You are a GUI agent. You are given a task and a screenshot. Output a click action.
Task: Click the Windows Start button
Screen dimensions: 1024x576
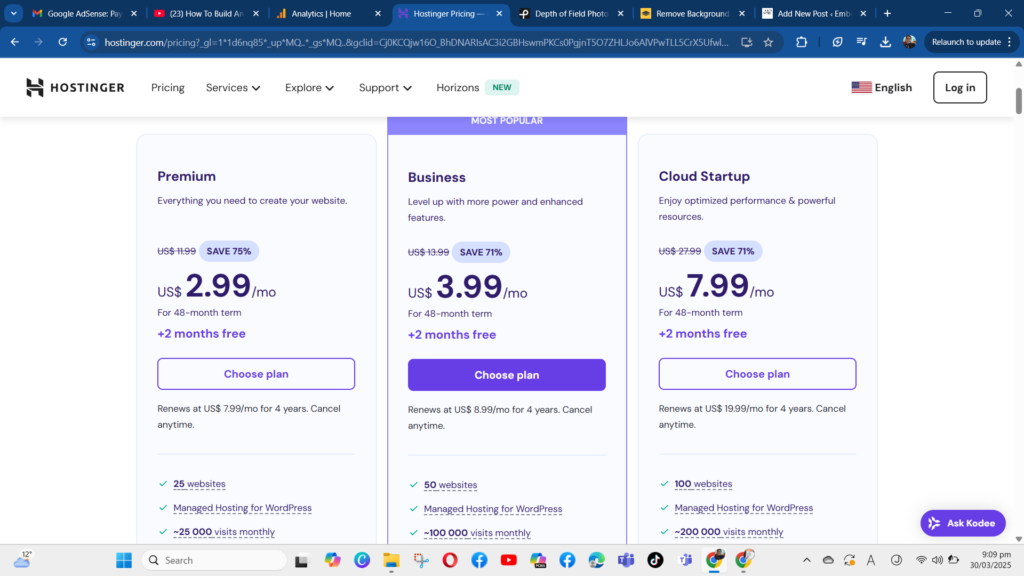[123, 560]
